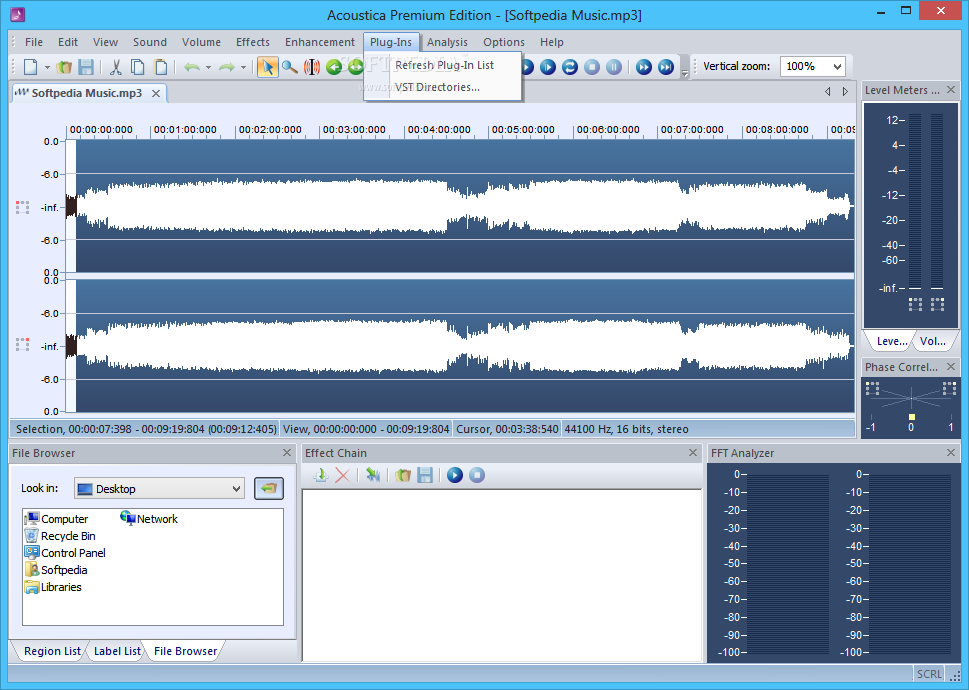The height and width of the screenshot is (690, 969).
Task: Click the apply effect chain icon
Action: pos(373,474)
